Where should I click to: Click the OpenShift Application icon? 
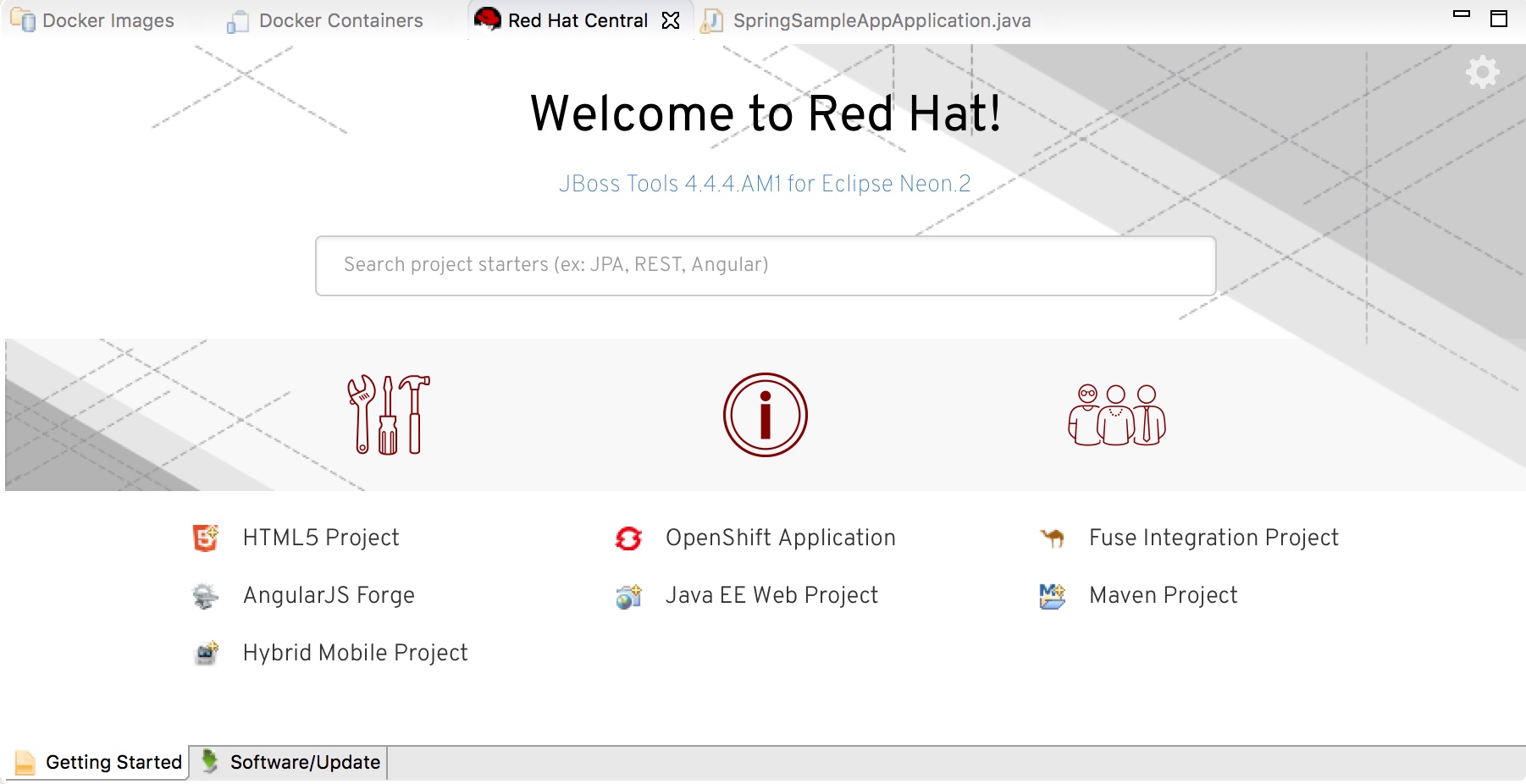click(628, 538)
